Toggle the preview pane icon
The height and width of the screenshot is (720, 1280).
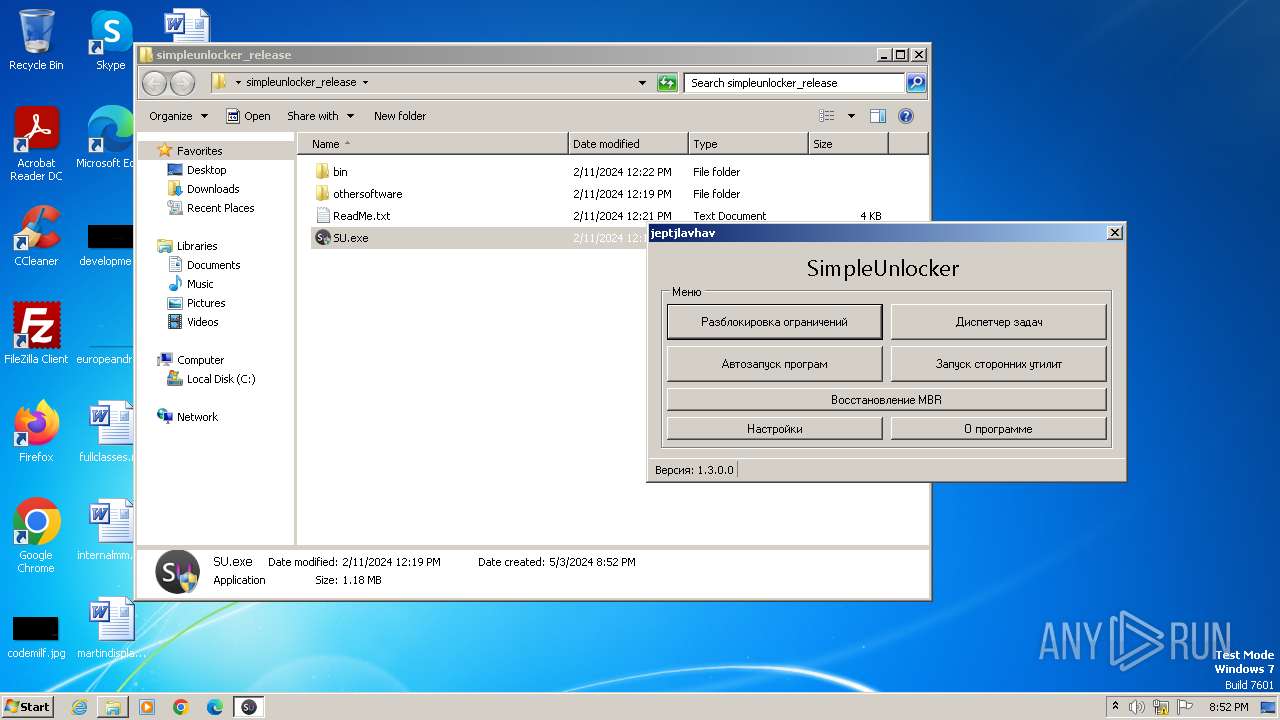tap(877, 116)
